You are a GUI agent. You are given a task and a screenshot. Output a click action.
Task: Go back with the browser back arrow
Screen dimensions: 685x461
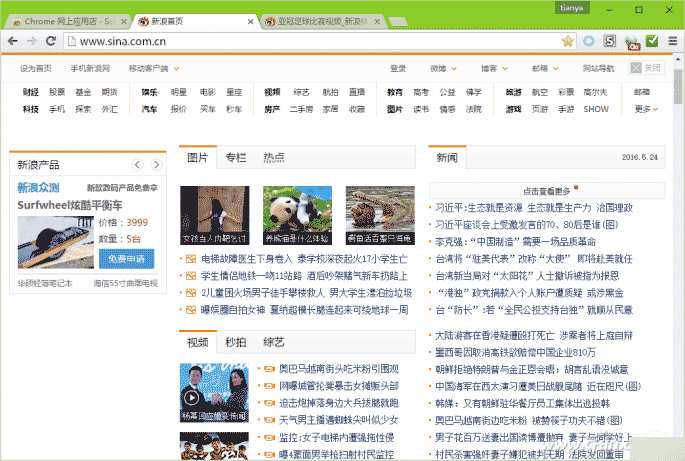click(13, 41)
